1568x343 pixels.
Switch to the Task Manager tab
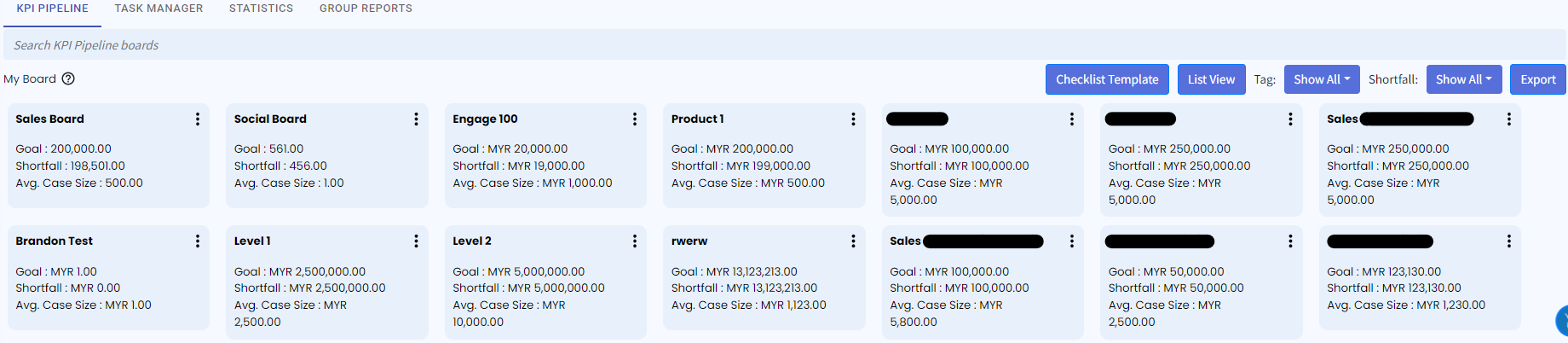point(159,9)
